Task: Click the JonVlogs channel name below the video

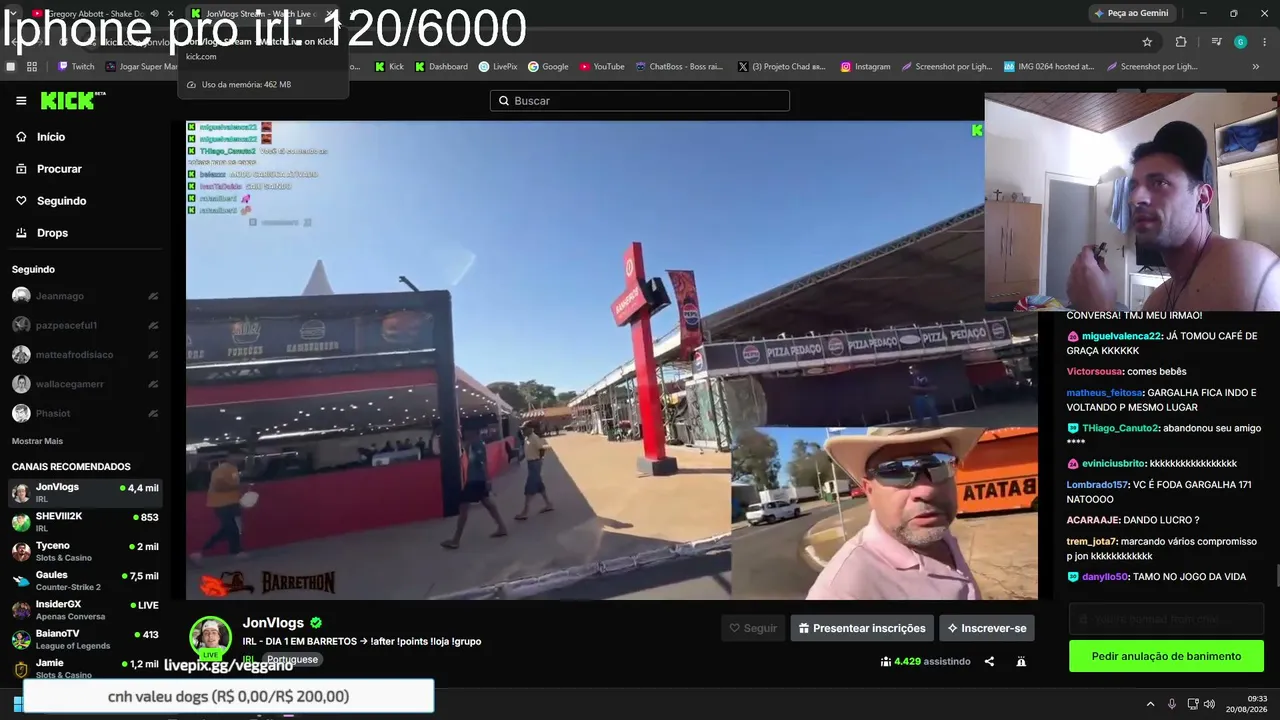Action: 273,623
